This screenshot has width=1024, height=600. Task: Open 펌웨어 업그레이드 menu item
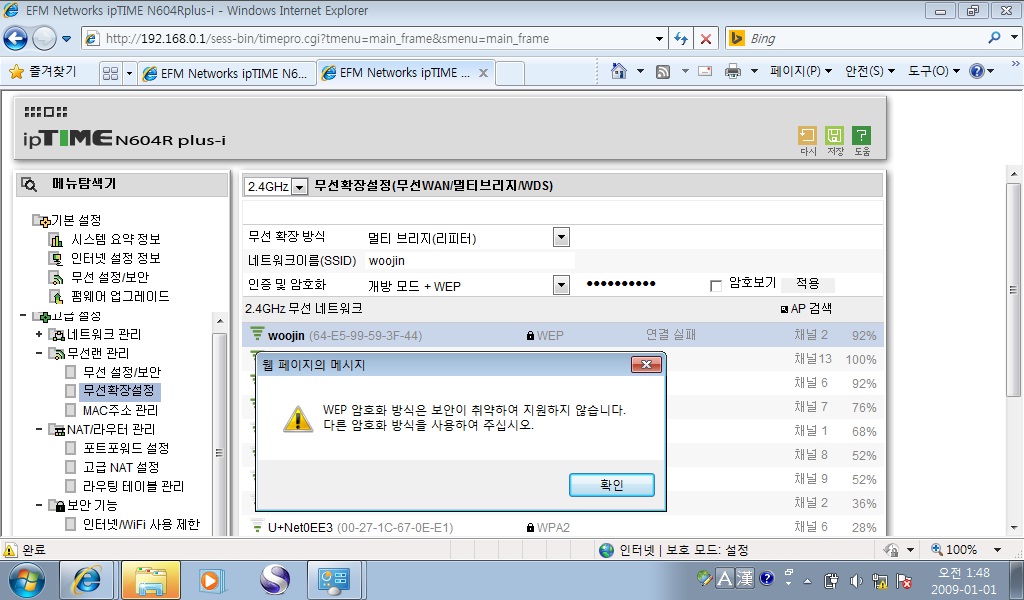pyautogui.click(x=120, y=296)
